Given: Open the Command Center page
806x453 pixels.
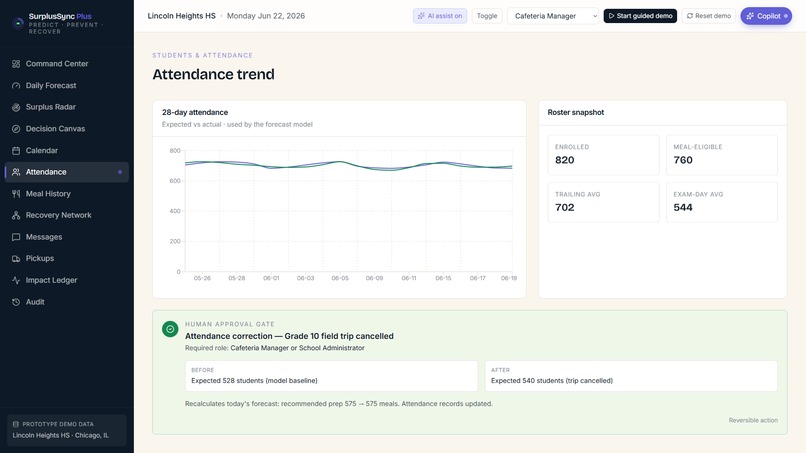Looking at the screenshot, I should (67, 64).
